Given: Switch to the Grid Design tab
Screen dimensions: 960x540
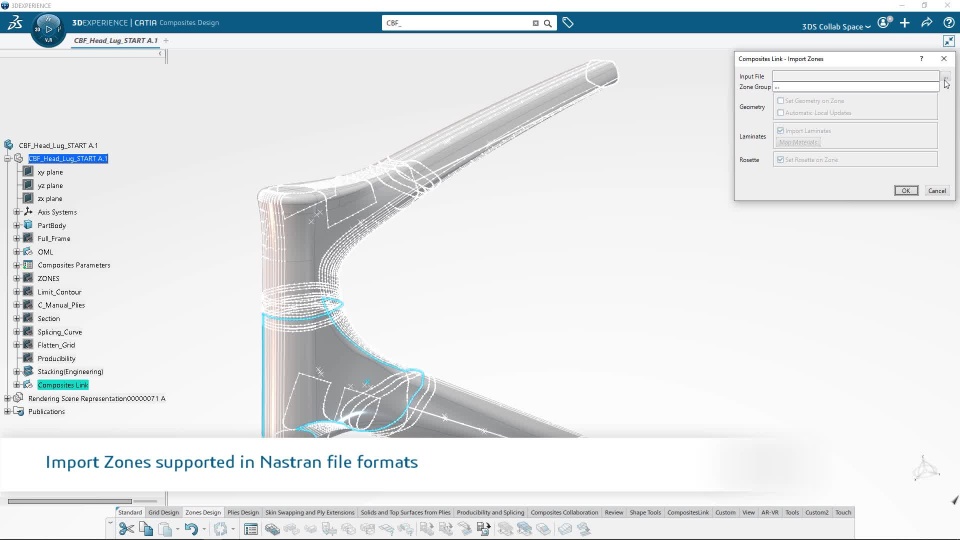Looking at the screenshot, I should [163, 512].
